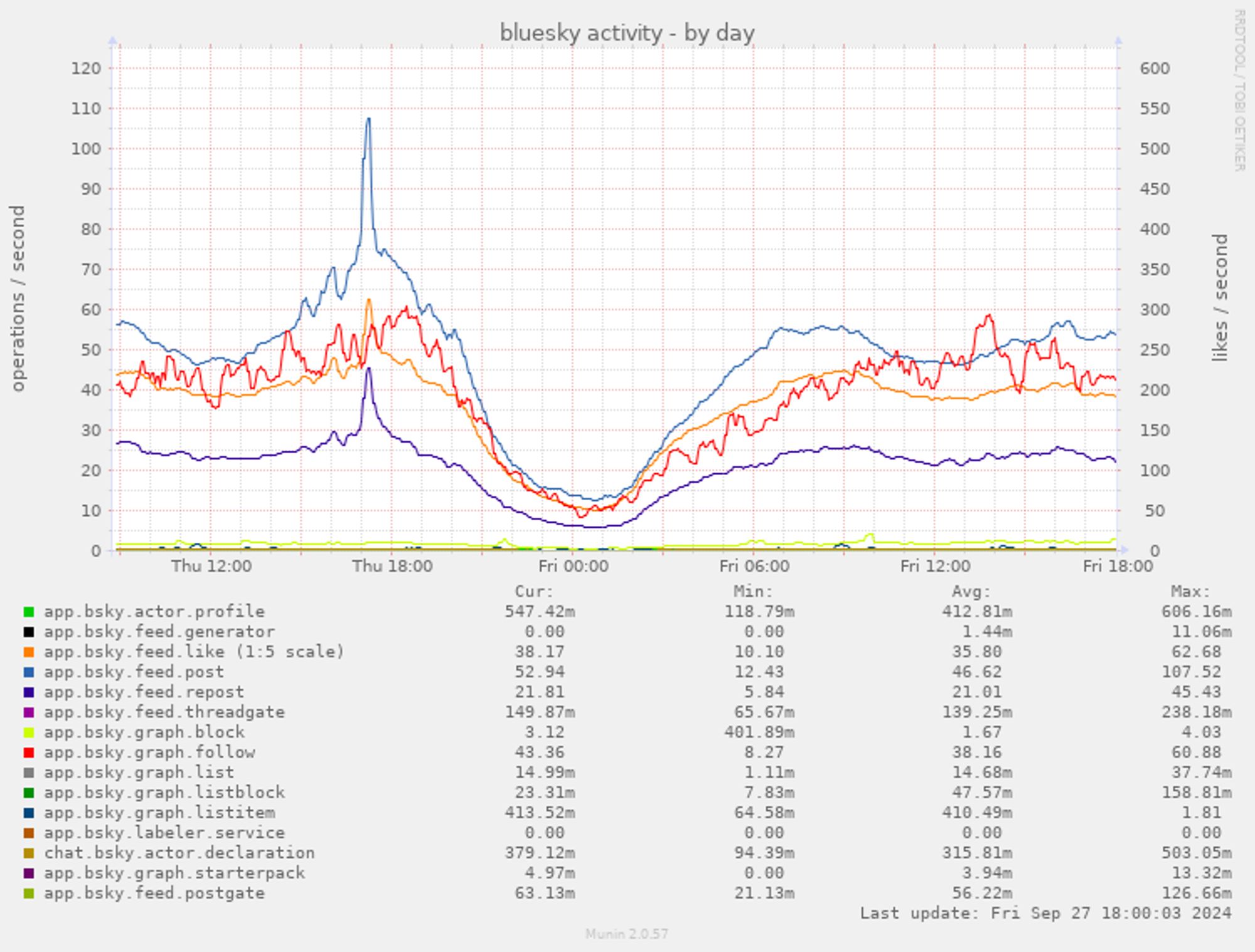Screen dimensions: 1255x952
Task: Click the green app.bsky.graph.listblock swatch
Action: point(28,792)
